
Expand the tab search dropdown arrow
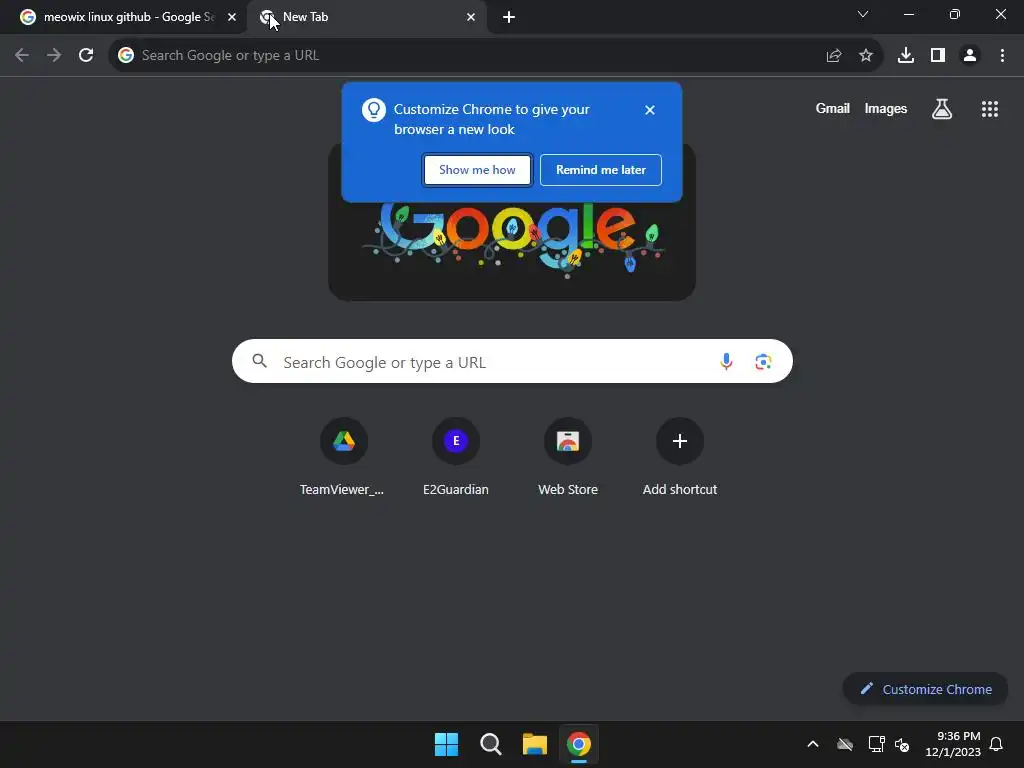(863, 14)
